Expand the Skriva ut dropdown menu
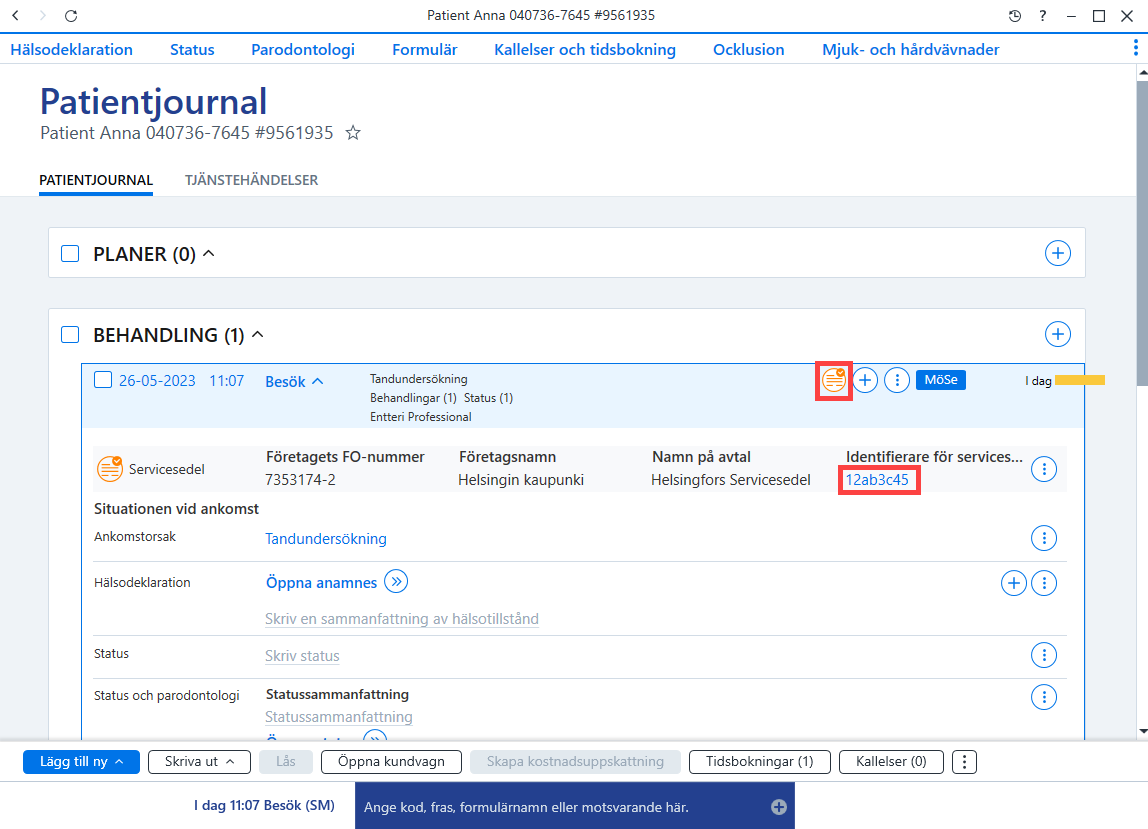This screenshot has height=829, width=1148. (199, 762)
